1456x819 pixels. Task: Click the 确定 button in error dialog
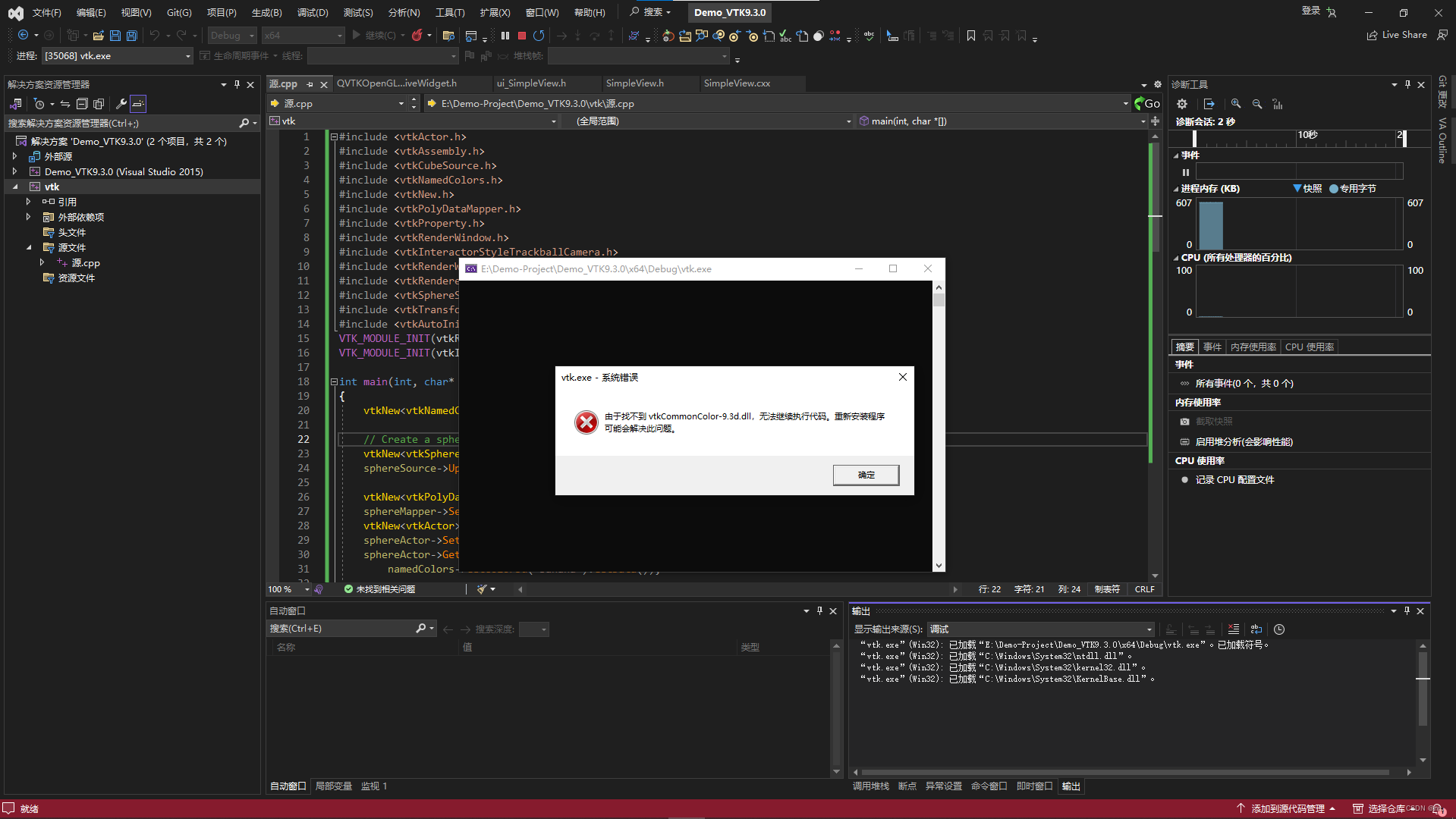tap(866, 475)
